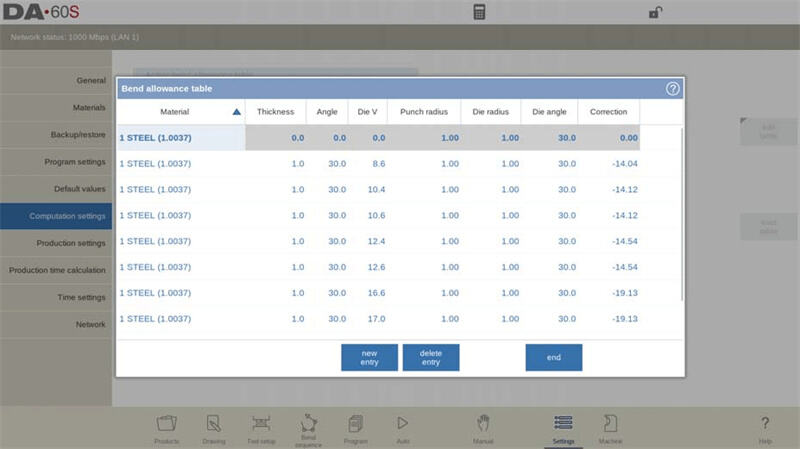Viewport: 800px width, 449px height.
Task: Sort the table by the Material column arrow
Action: point(236,112)
